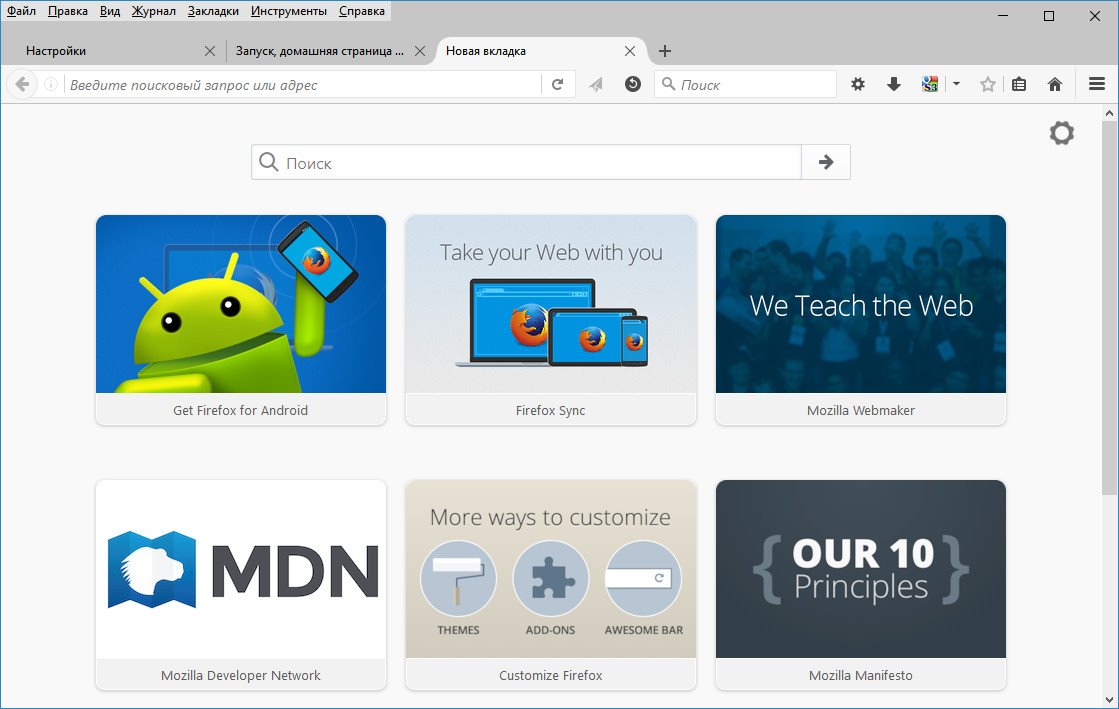Viewport: 1119px width, 709px height.
Task: Click the new tab page gear icon
Action: pyautogui.click(x=1062, y=133)
